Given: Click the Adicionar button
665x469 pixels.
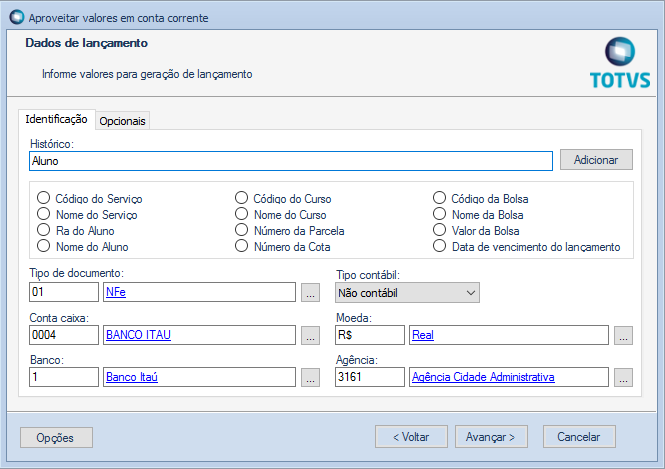Looking at the screenshot, I should tap(596, 160).
